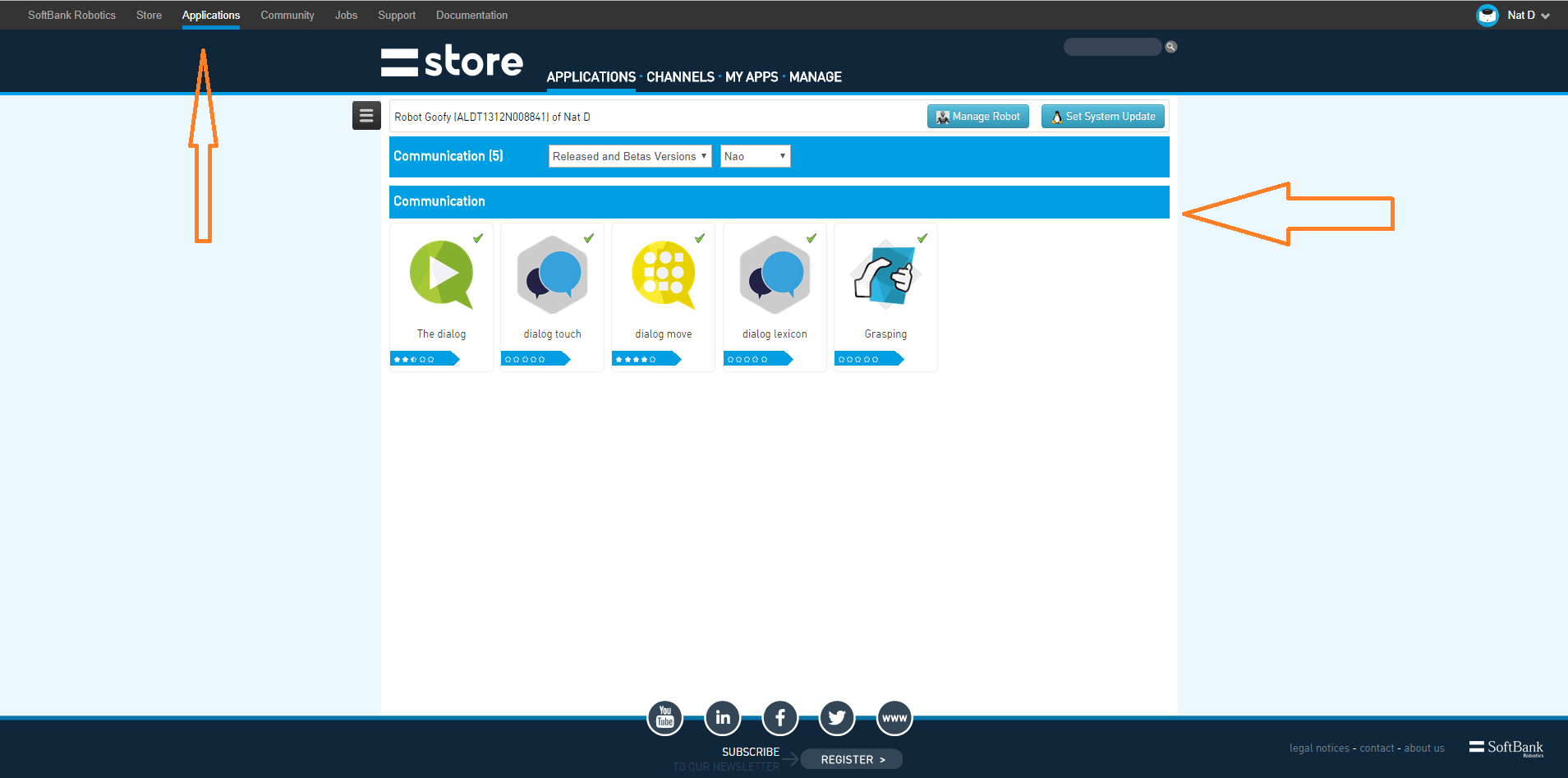Visit the Twitter social icon
Screen dimensions: 1568x778
pyautogui.click(x=837, y=718)
